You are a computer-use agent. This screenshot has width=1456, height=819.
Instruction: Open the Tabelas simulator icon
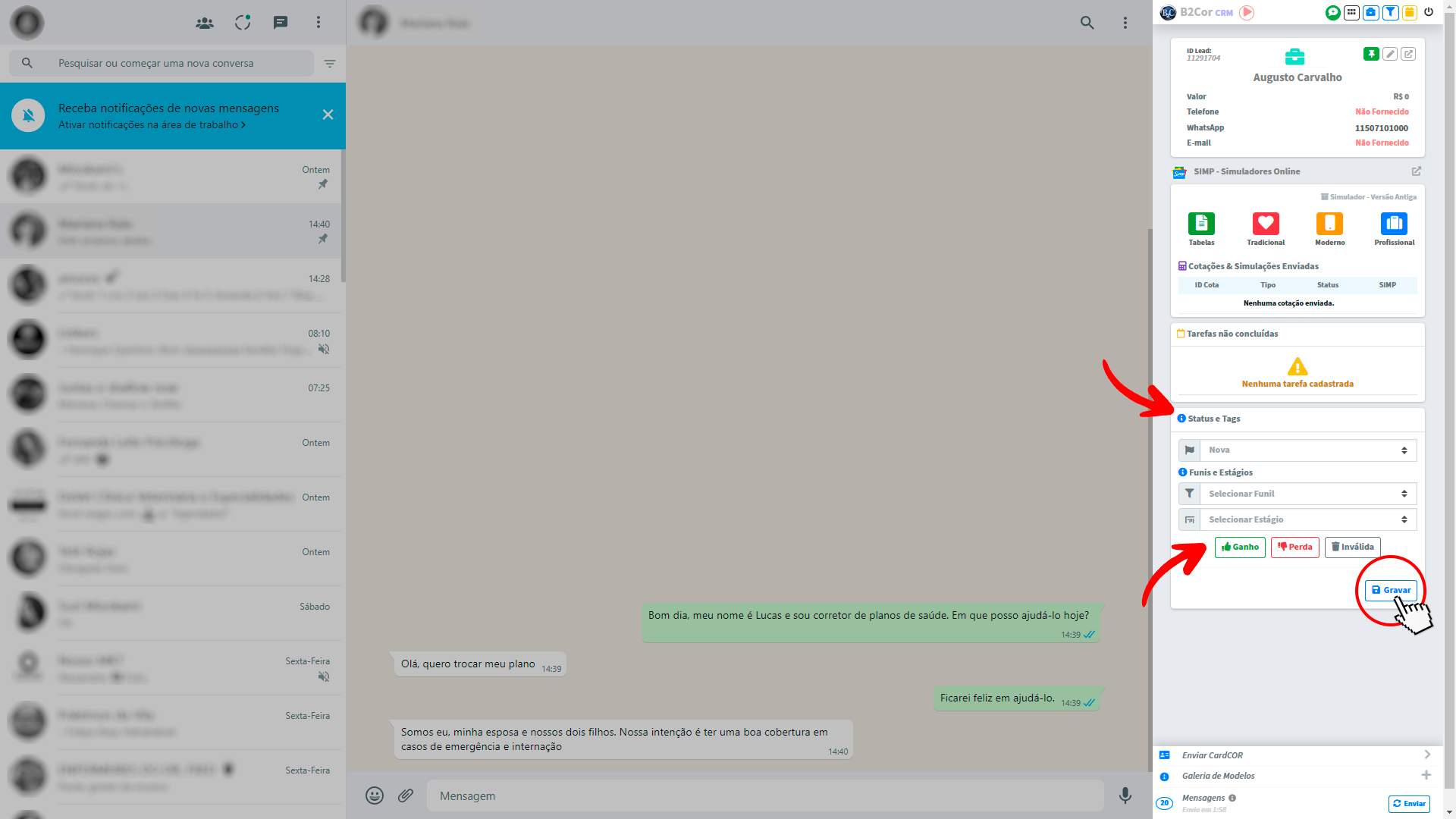(1201, 224)
